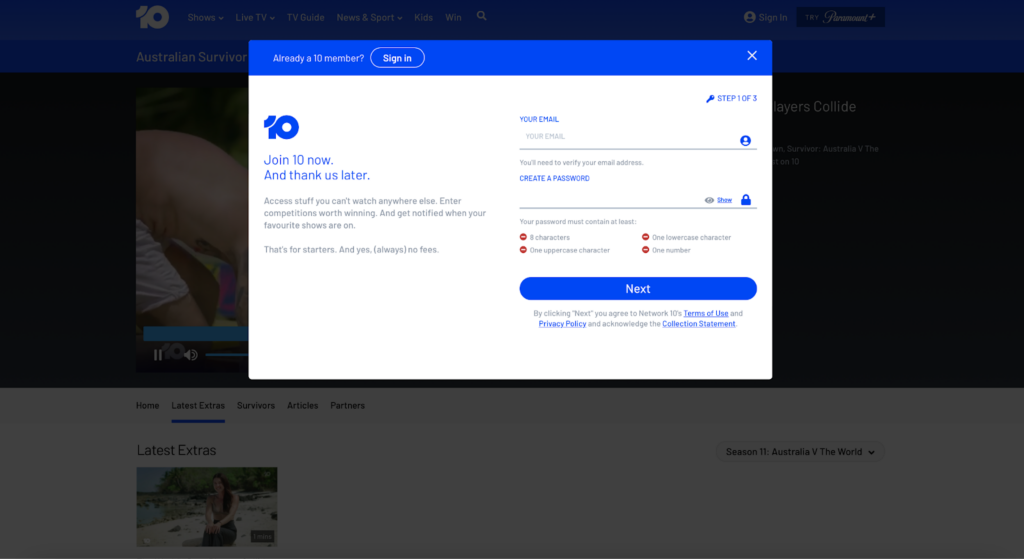
Task: Click the red icon beside 8 characters
Action: (x=523, y=237)
